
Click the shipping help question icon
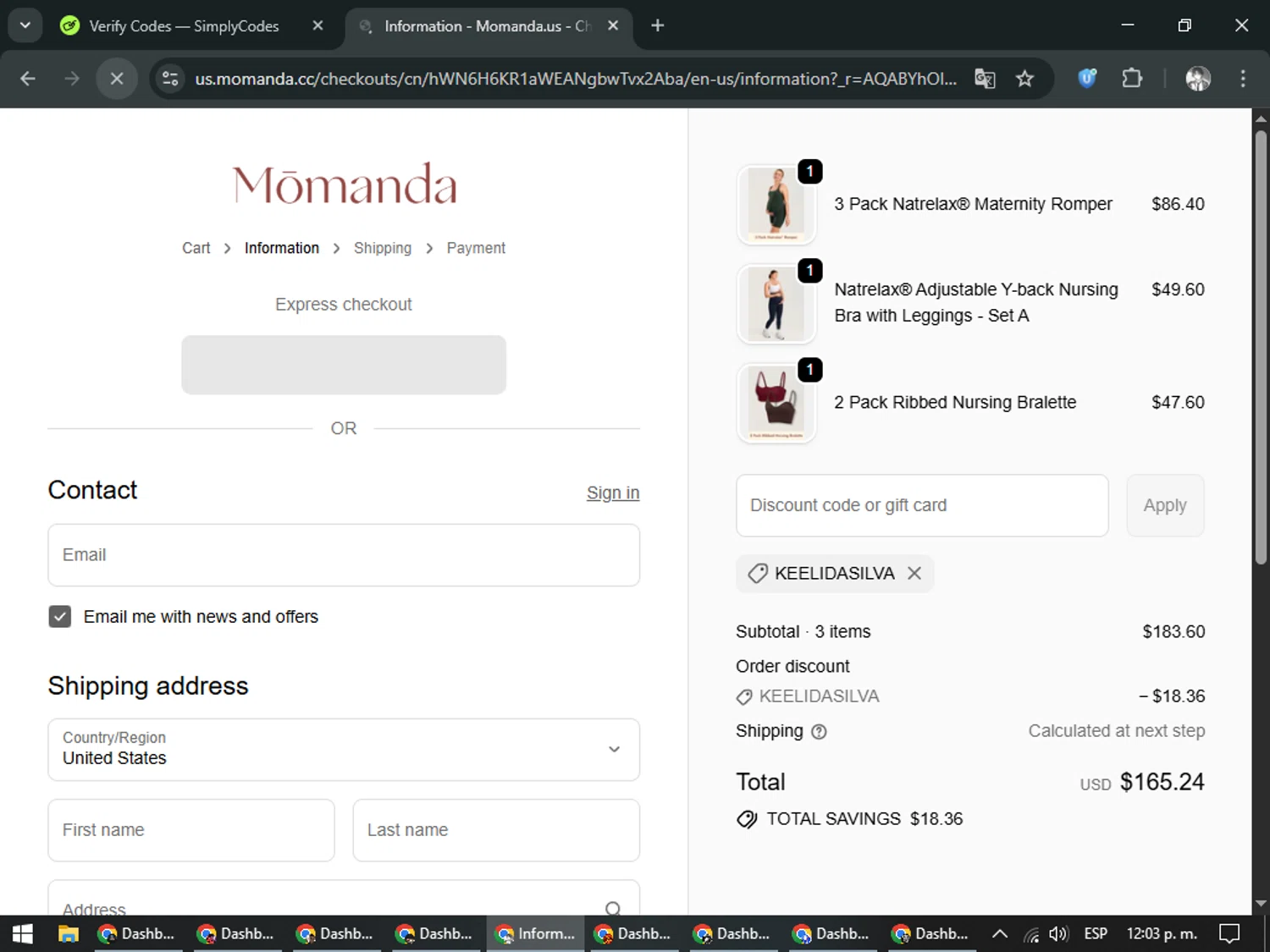[x=819, y=732]
